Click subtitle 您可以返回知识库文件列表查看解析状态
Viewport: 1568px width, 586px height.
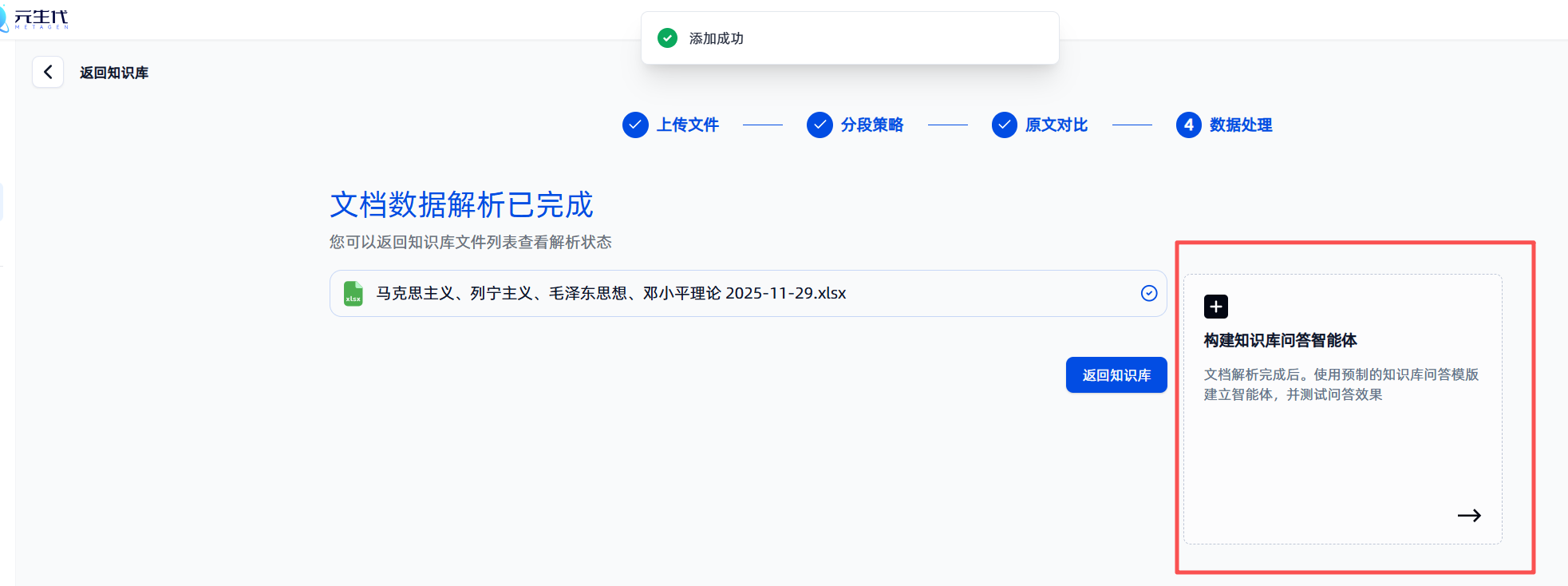pos(471,242)
